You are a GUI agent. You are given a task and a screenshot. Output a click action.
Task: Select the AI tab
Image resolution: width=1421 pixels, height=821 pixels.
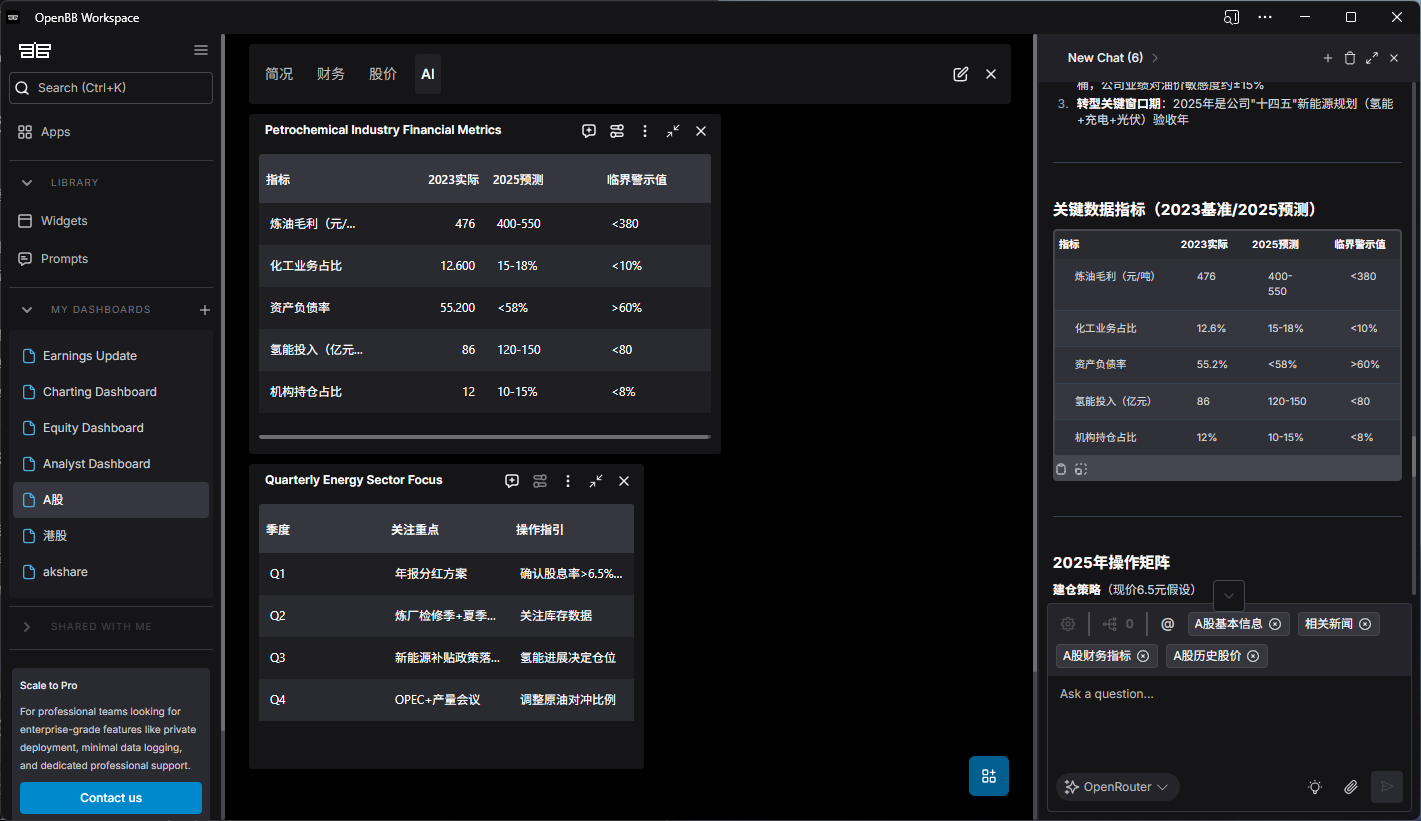tap(428, 74)
